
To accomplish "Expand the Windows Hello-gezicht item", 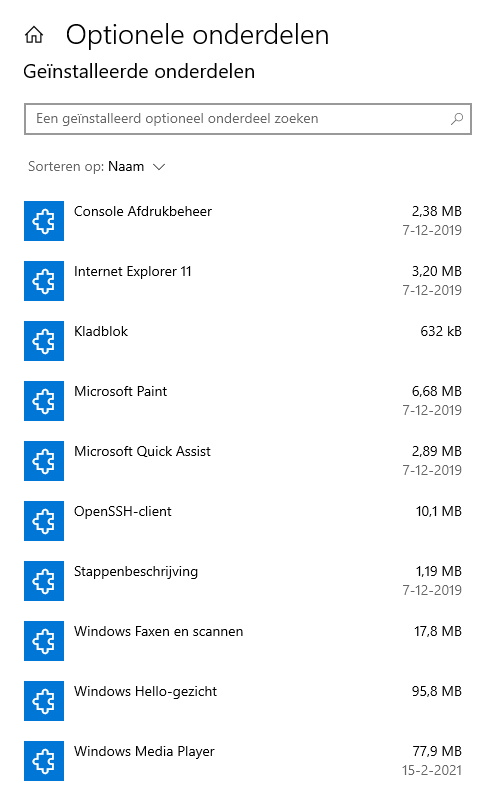I will pyautogui.click(x=243, y=701).
